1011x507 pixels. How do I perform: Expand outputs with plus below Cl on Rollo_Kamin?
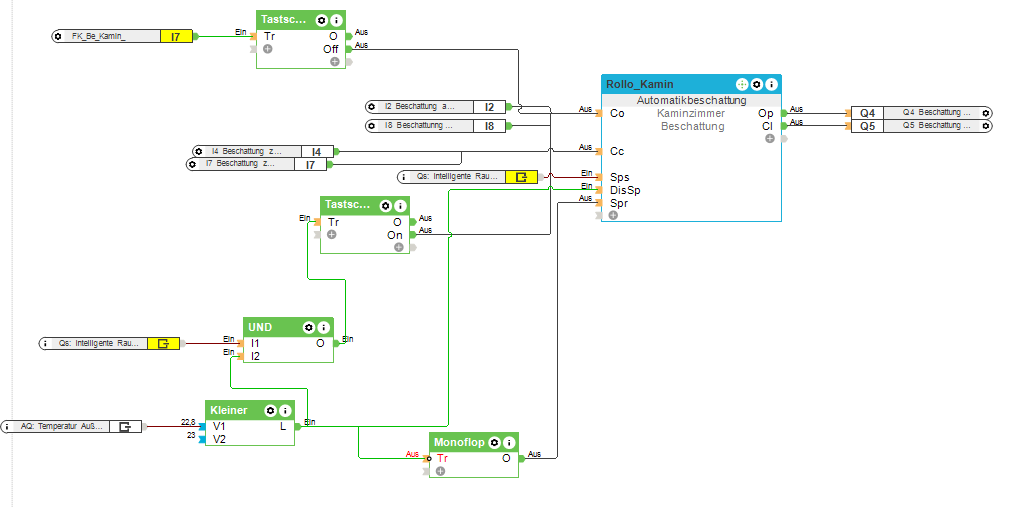[x=769, y=139]
